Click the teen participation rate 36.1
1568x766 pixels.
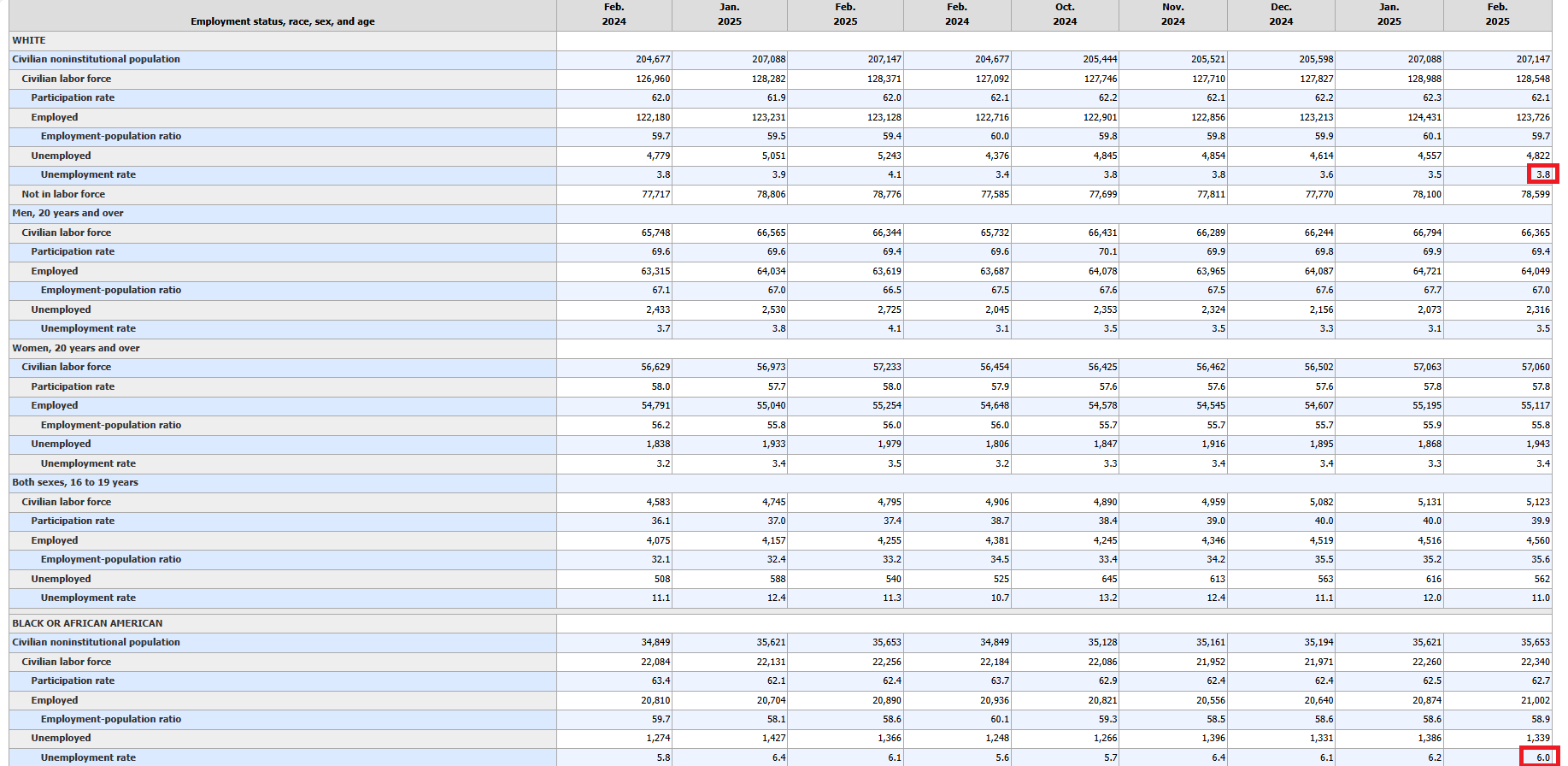pos(661,521)
